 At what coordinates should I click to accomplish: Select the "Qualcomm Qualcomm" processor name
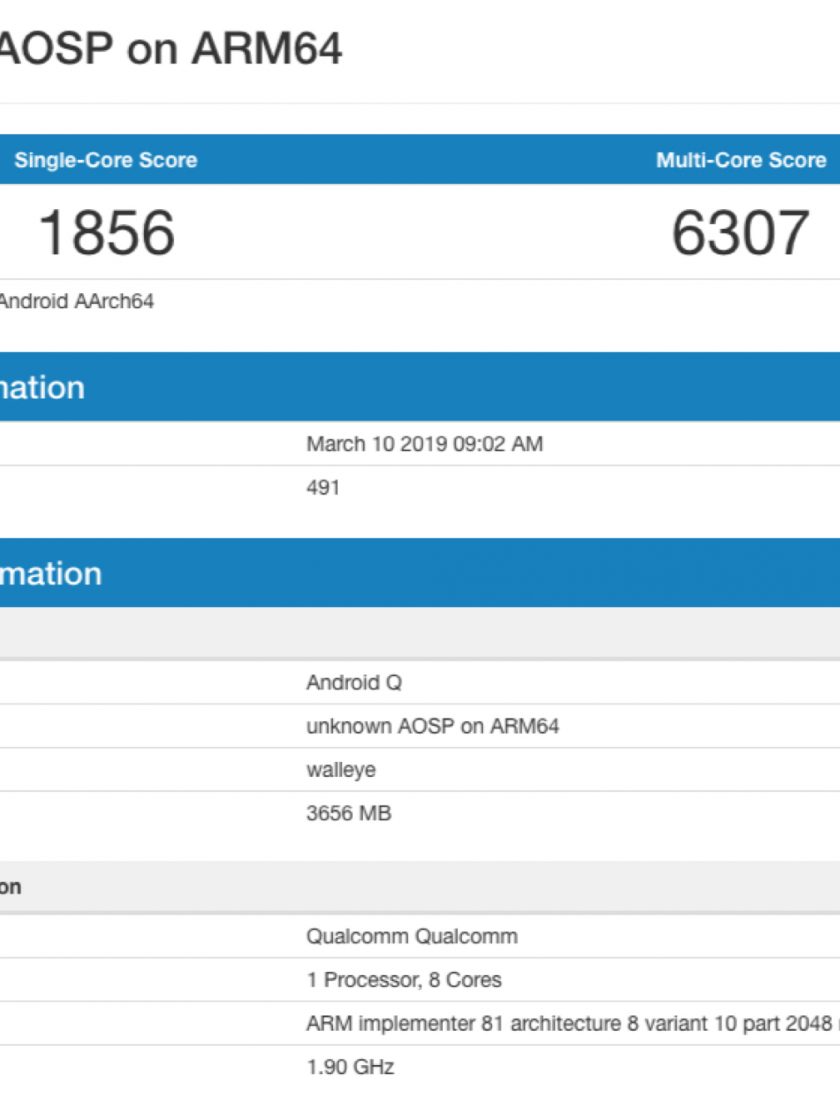click(x=412, y=937)
